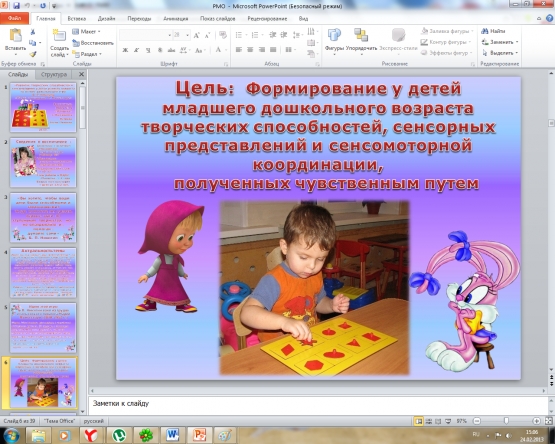Image resolution: width=555 pixels, height=444 pixels.
Task: Toggle strikethrough (abc) formatting
Action: click(x=171, y=50)
